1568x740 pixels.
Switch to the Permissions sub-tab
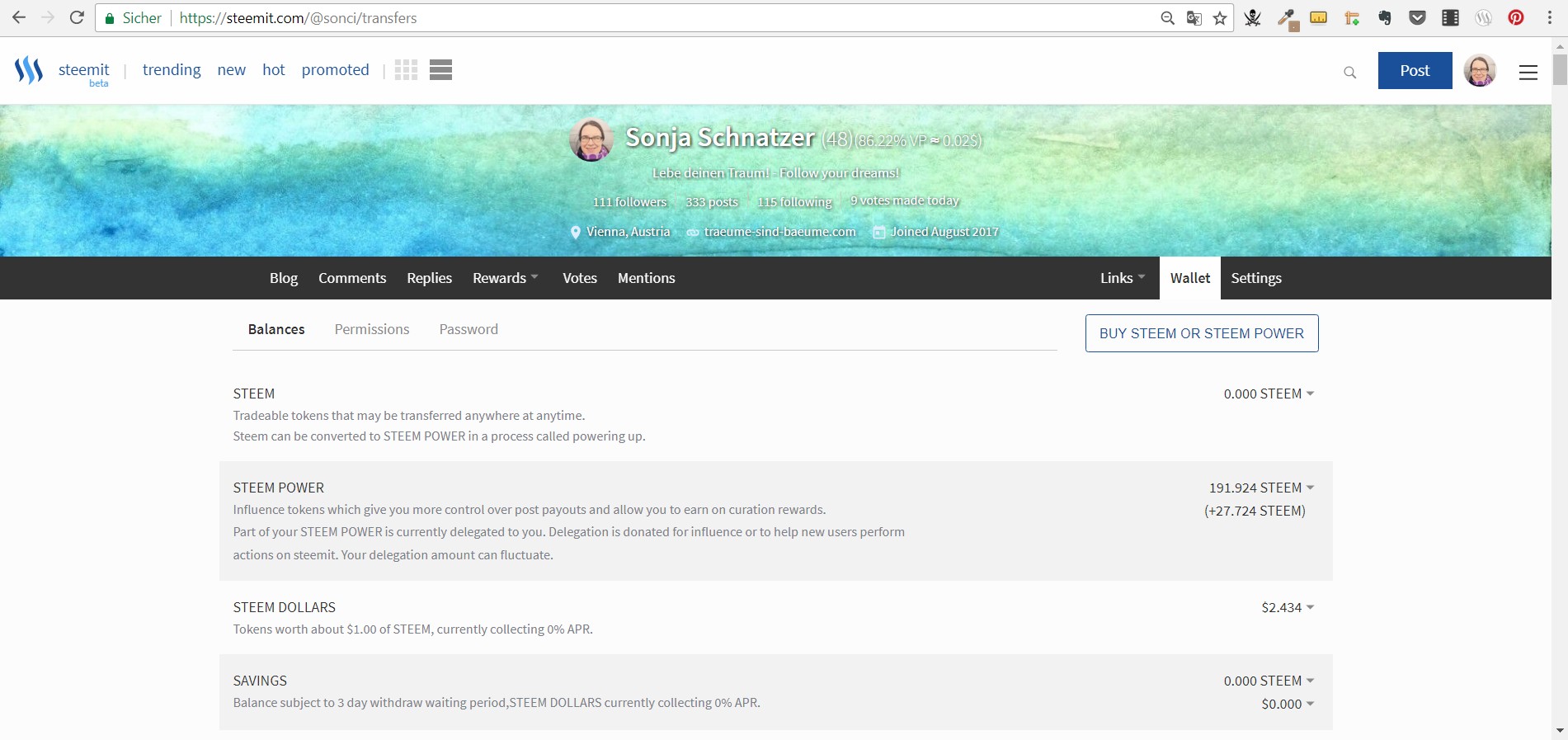tap(372, 329)
